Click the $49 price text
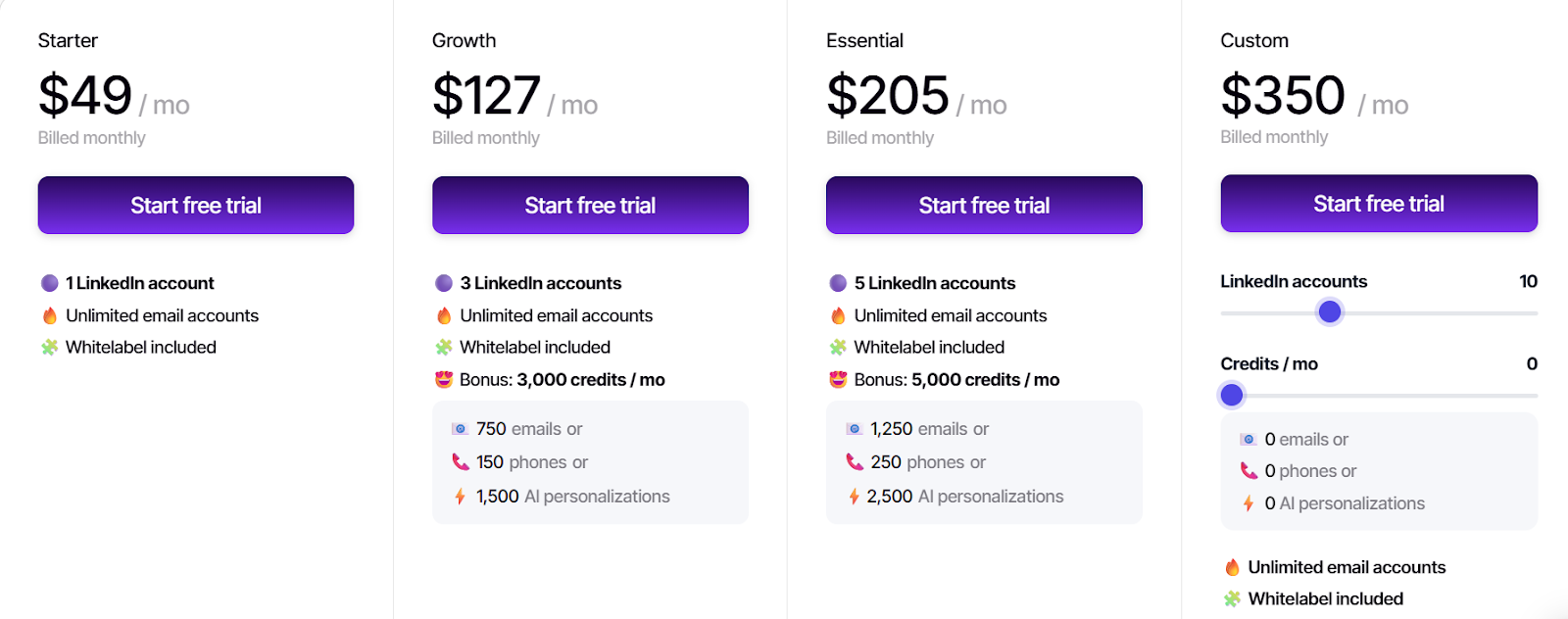Viewport: 1568px width, 619px height. coord(84,95)
